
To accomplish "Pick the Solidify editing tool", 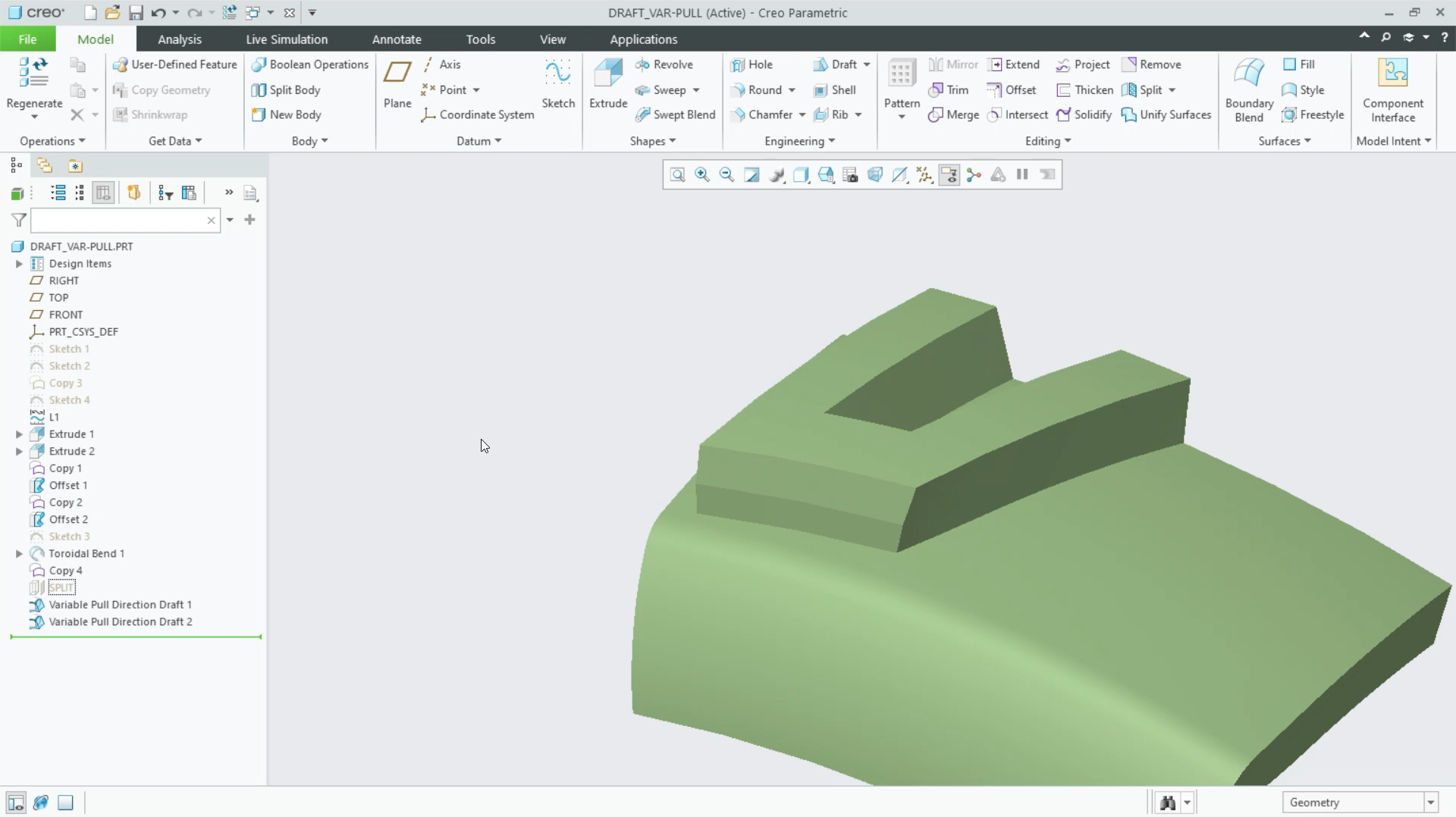I will tap(1084, 114).
